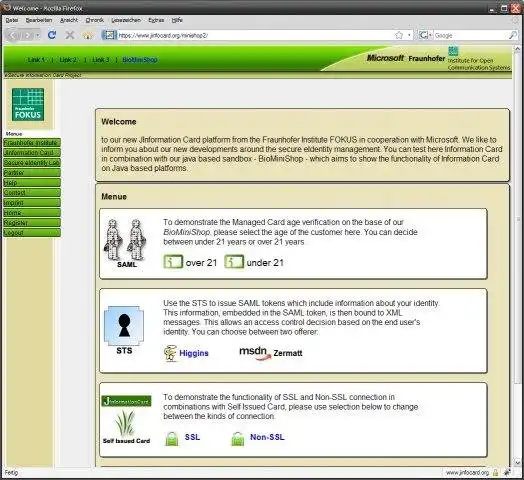Select the SSL connection link
The width and height of the screenshot is (524, 480).
coord(192,437)
